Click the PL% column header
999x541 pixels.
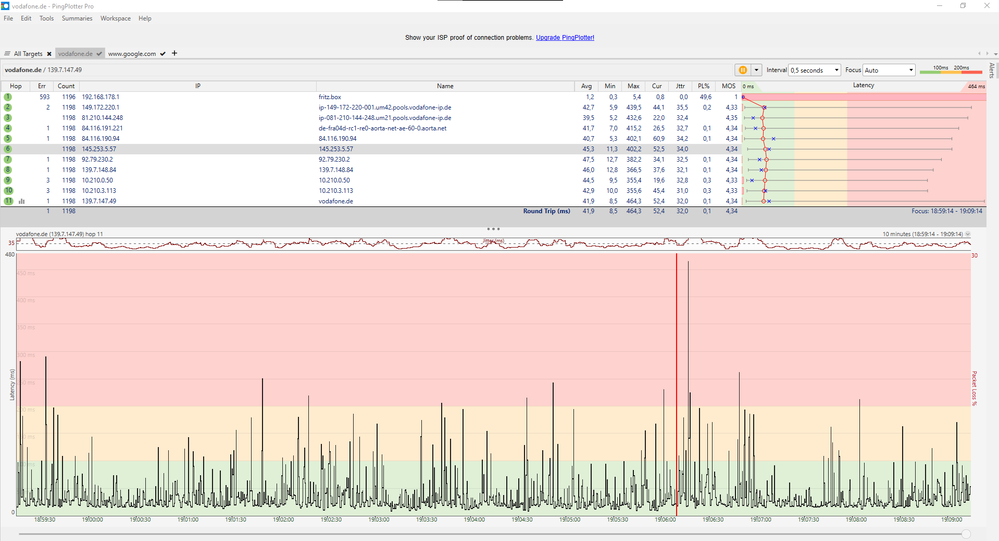(x=704, y=87)
